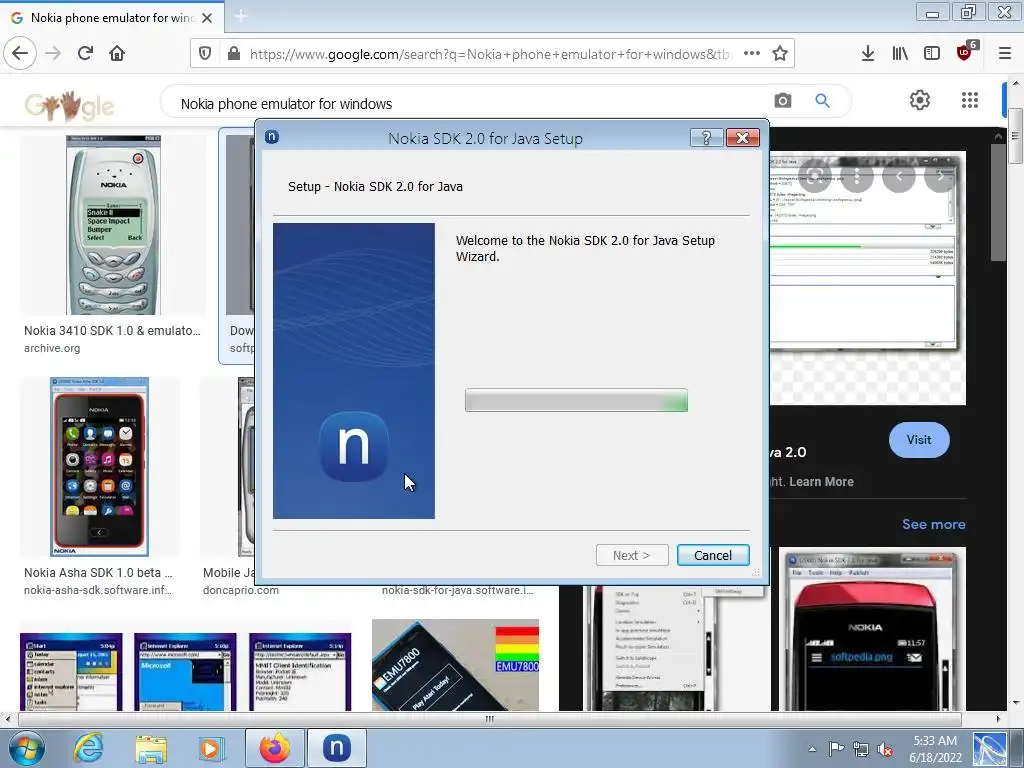Click the help question mark in Setup dialog
This screenshot has width=1024, height=768.
(706, 137)
